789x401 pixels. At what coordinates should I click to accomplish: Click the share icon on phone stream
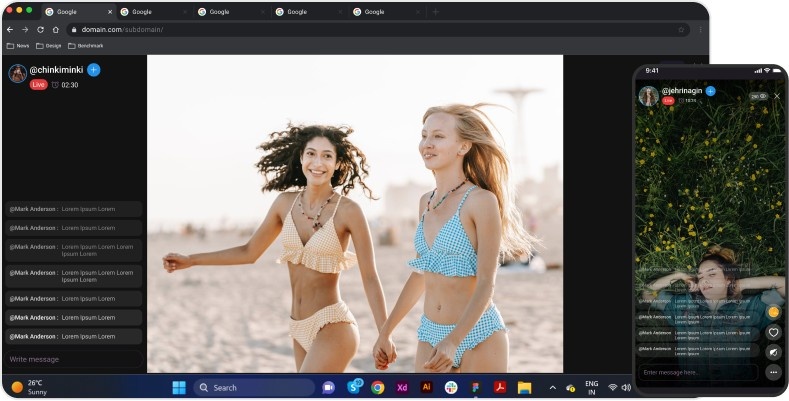click(773, 352)
